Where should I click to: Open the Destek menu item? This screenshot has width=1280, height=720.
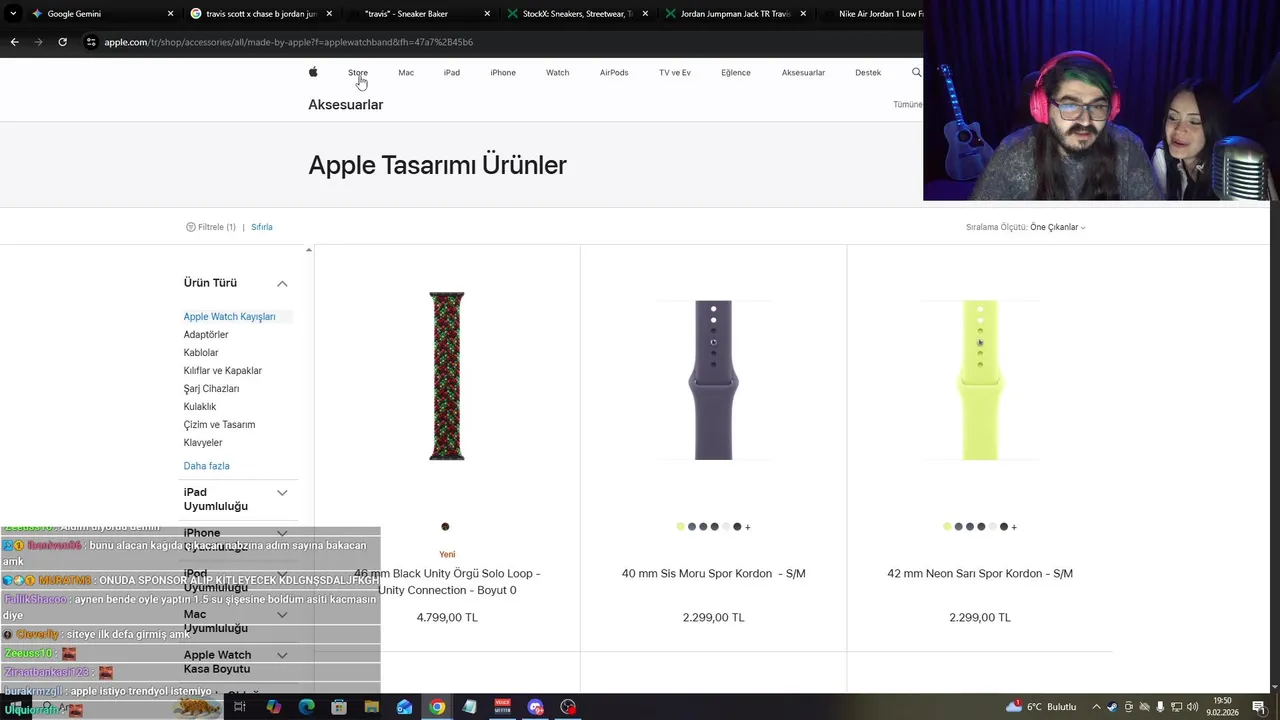tap(868, 72)
